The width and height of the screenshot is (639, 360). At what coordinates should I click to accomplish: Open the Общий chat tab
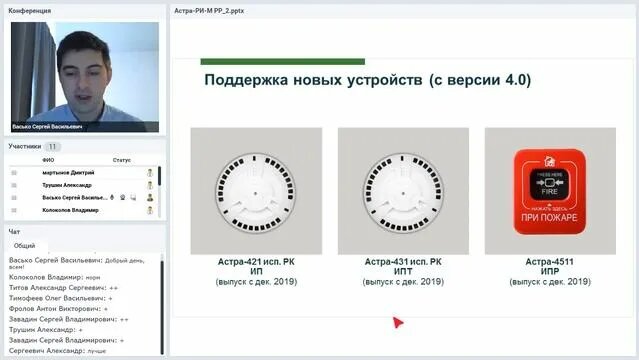pos(24,246)
